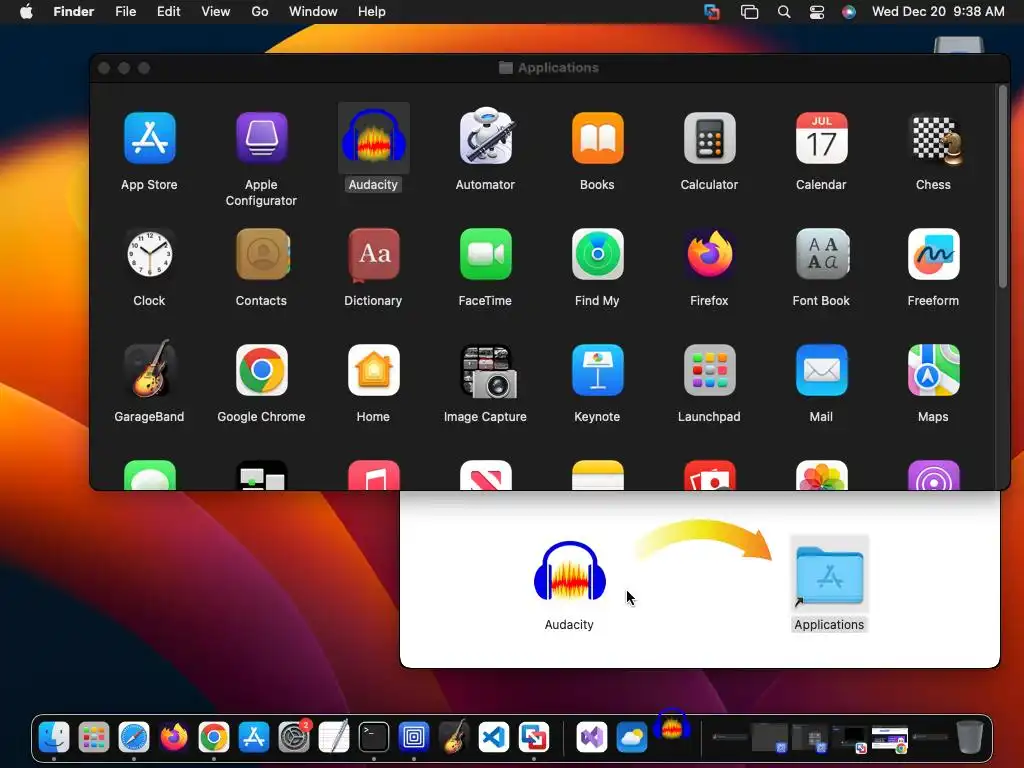Image resolution: width=1024 pixels, height=768 pixels.
Task: Open the Edit menu
Action: coord(168,12)
